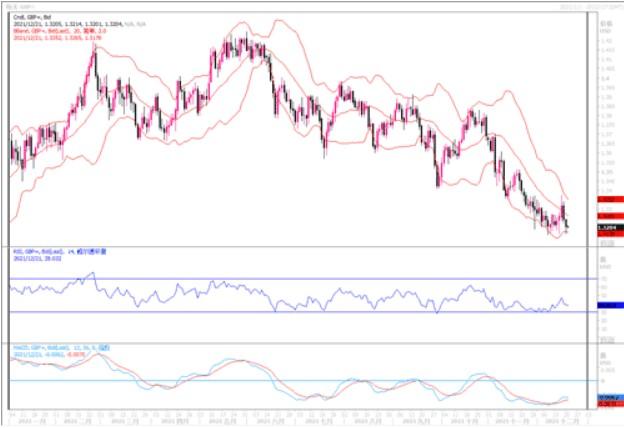This screenshot has height=428, width=624.
Task: Click the black 1.3204 current price tag
Action: click(x=605, y=229)
